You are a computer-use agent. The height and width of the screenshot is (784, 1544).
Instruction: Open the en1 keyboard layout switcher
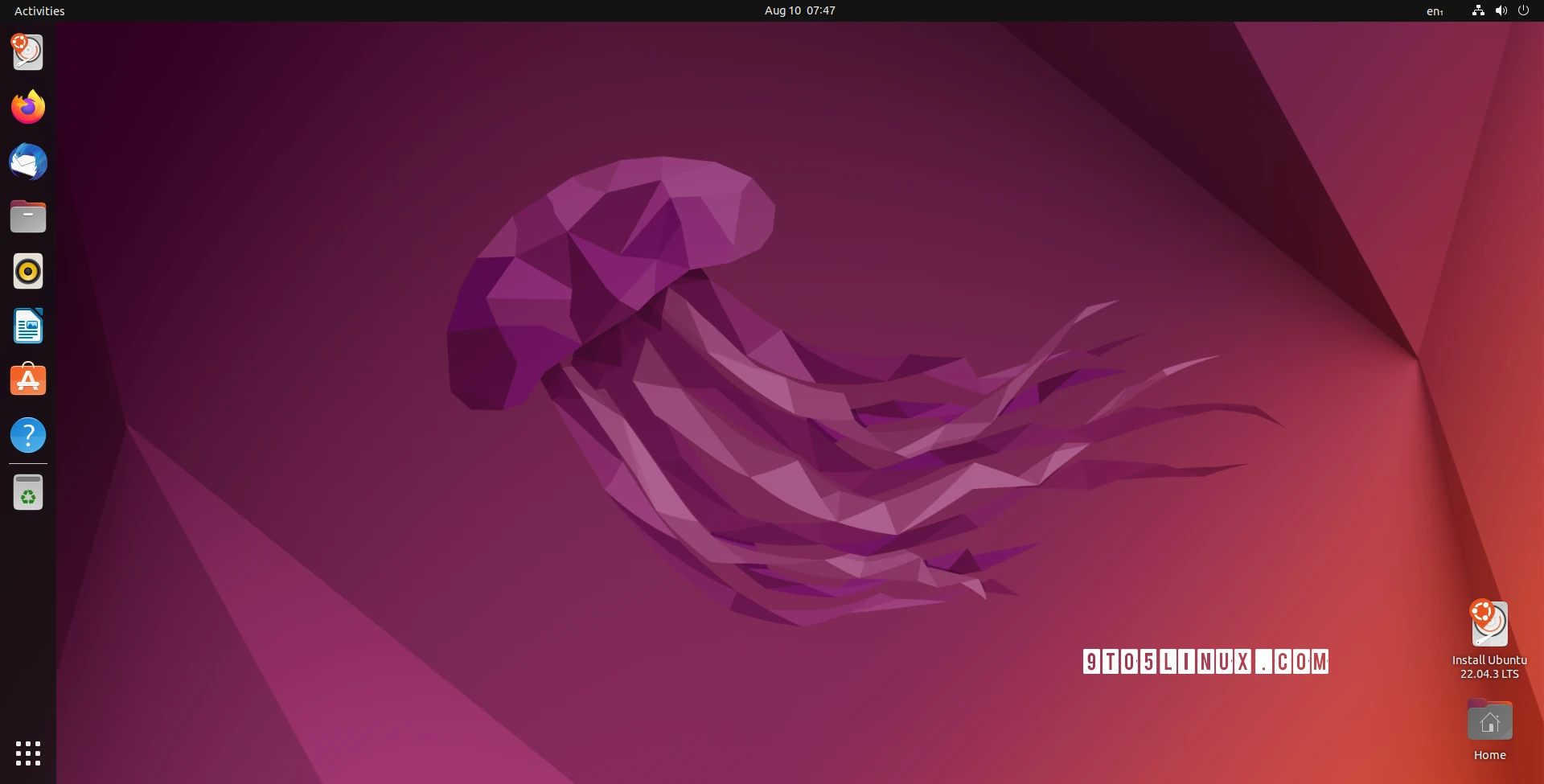(1435, 10)
